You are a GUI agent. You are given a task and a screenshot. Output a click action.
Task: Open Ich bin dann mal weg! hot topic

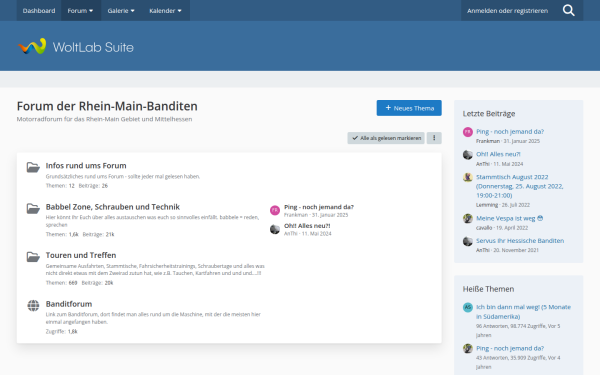523,311
